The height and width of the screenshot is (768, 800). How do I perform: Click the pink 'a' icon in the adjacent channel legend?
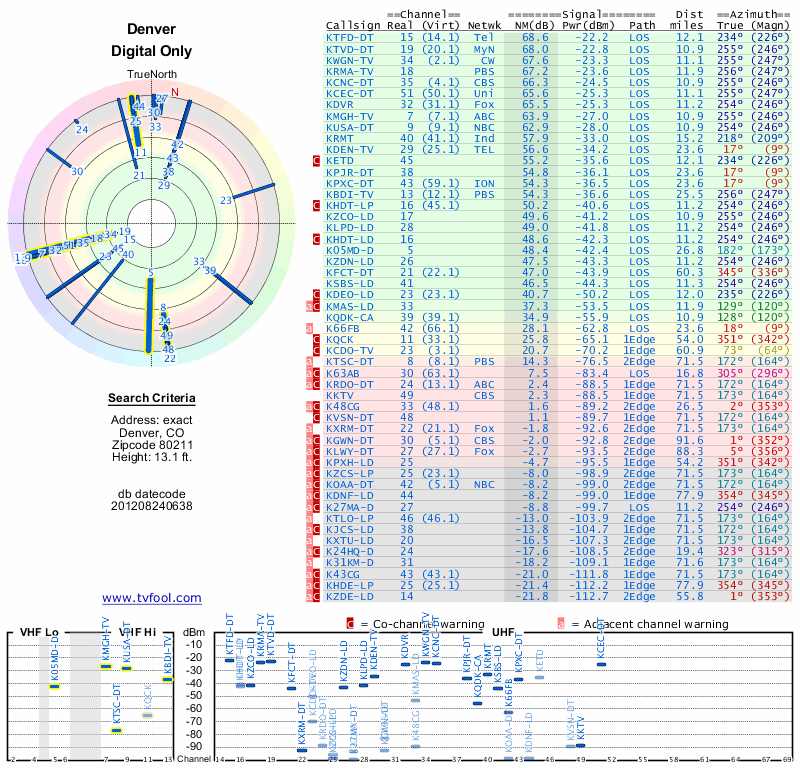[561, 624]
